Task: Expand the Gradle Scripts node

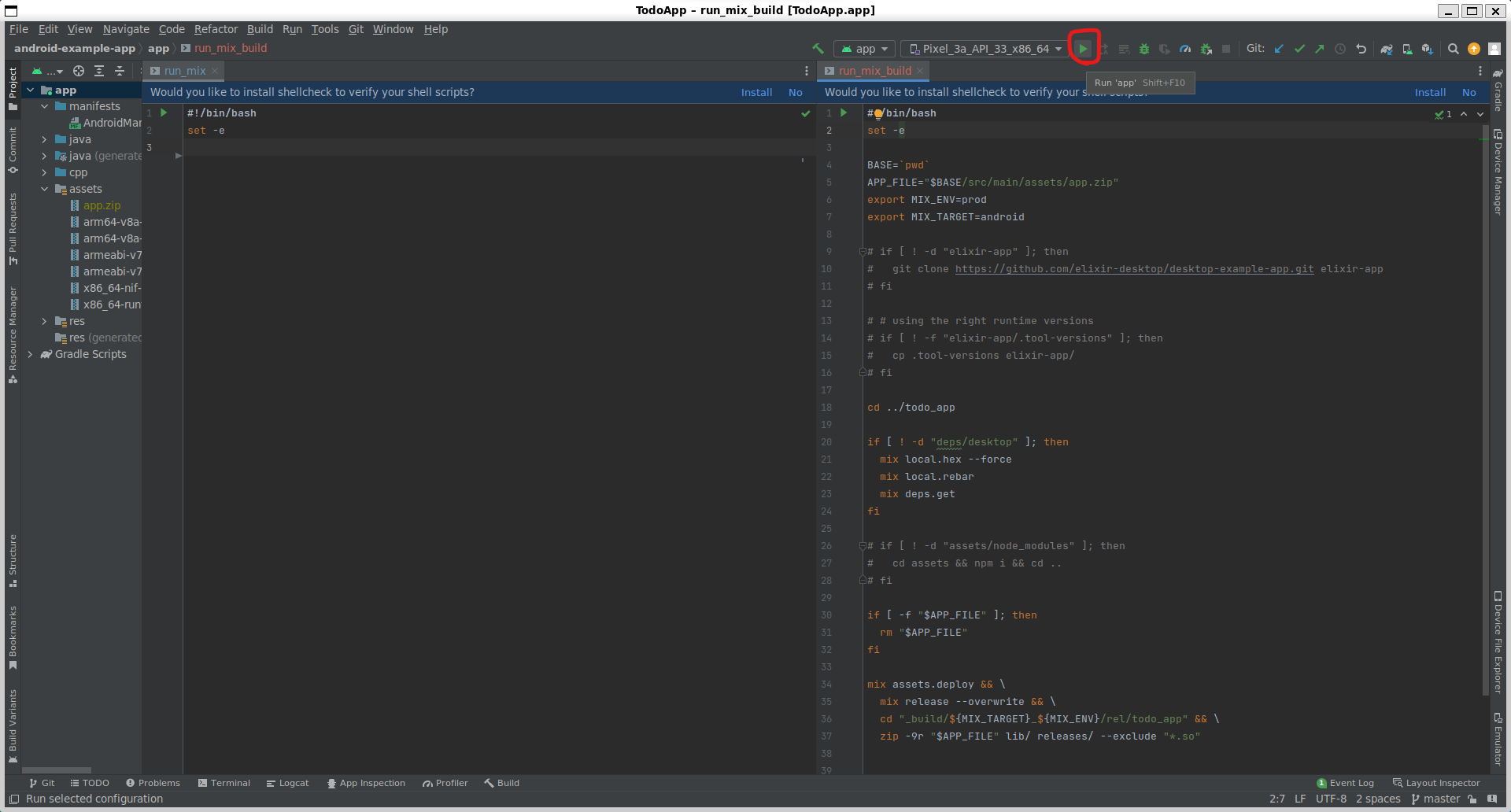Action: click(x=30, y=354)
